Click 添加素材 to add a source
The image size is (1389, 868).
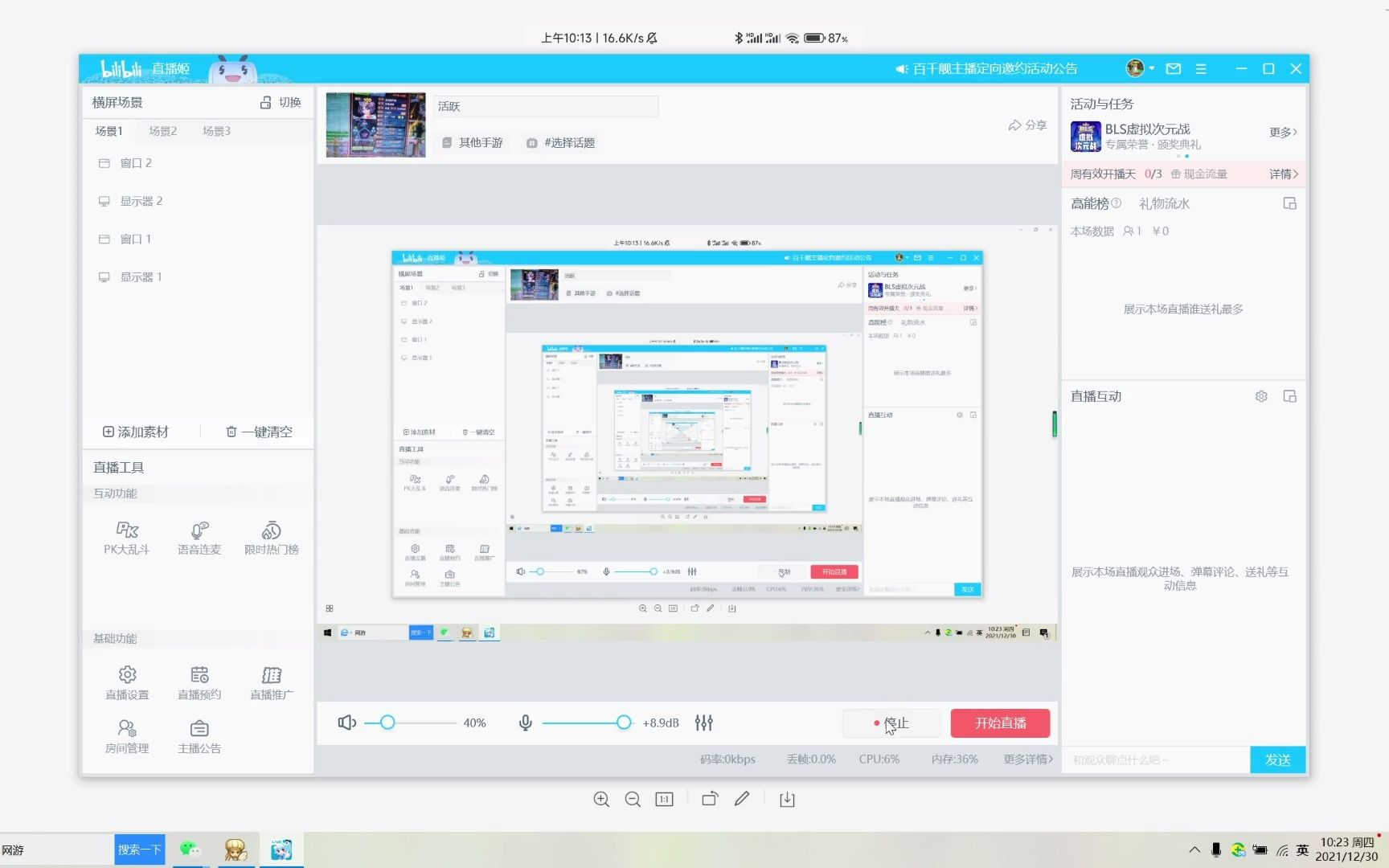click(x=137, y=432)
